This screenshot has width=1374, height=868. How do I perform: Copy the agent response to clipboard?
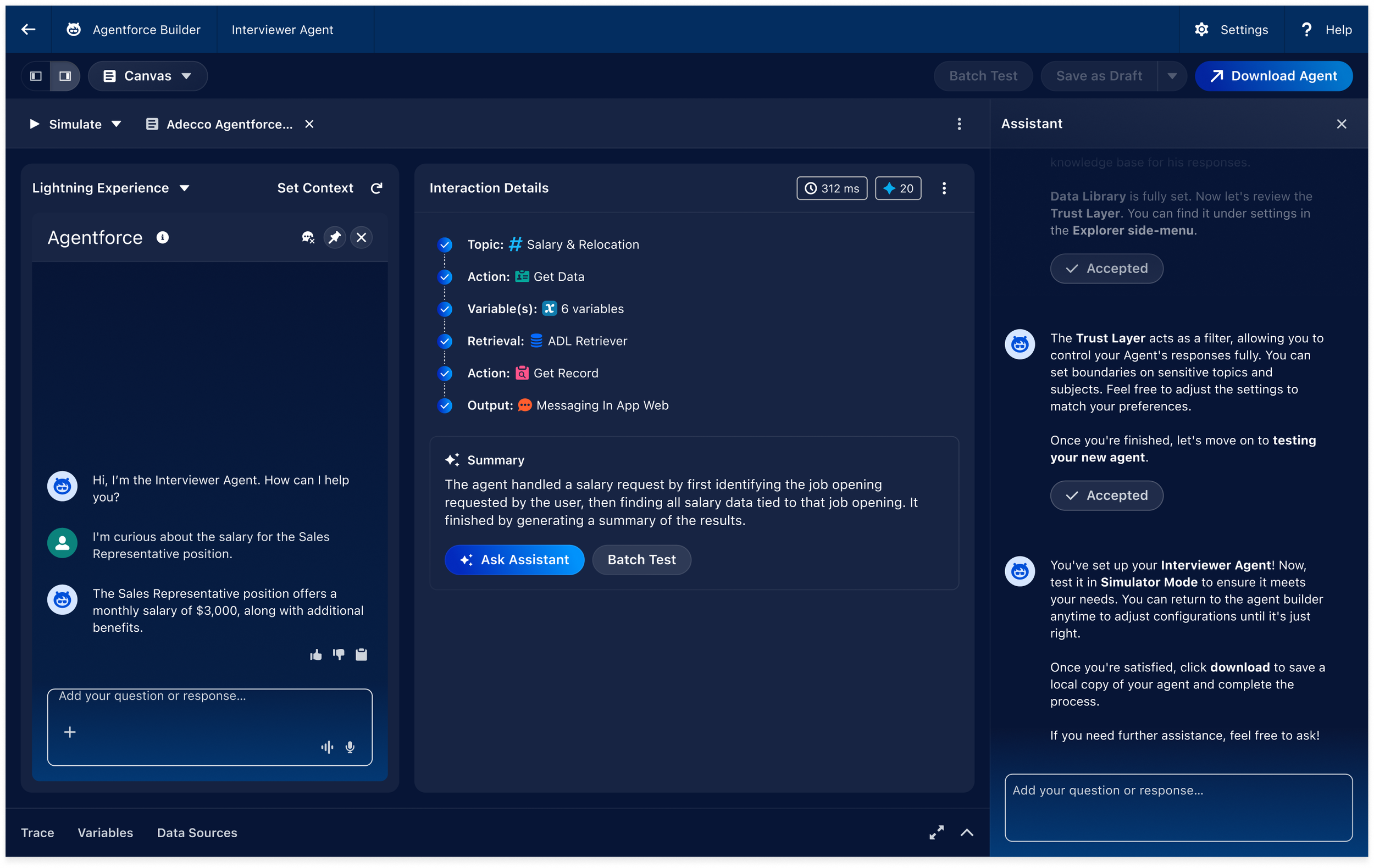[x=361, y=654]
